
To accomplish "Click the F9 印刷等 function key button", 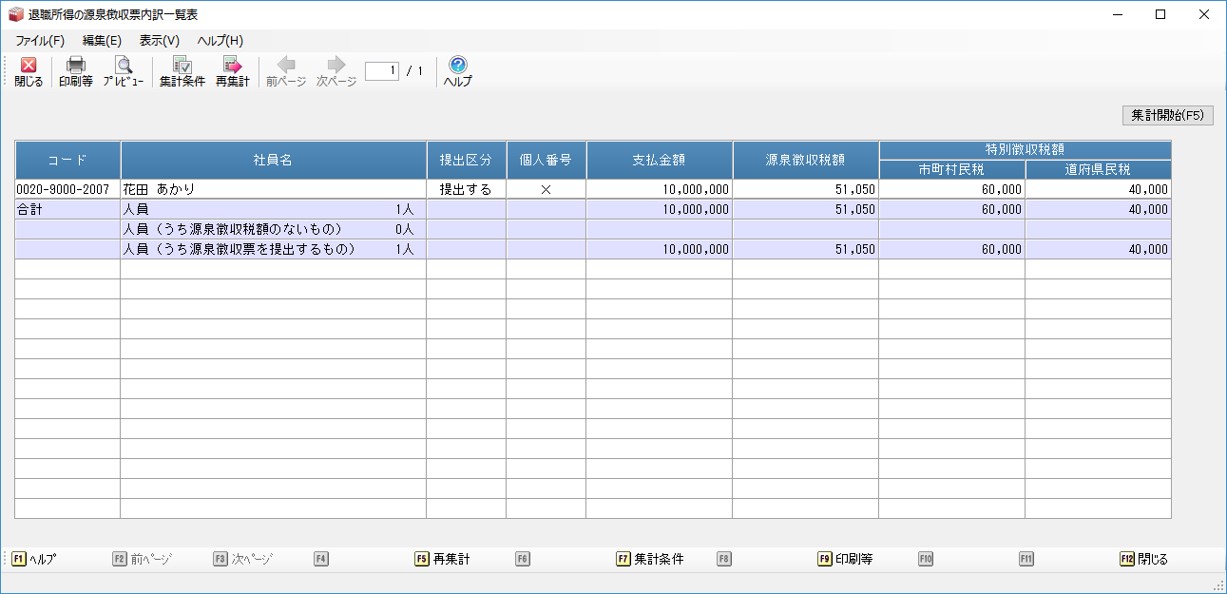I will point(845,560).
